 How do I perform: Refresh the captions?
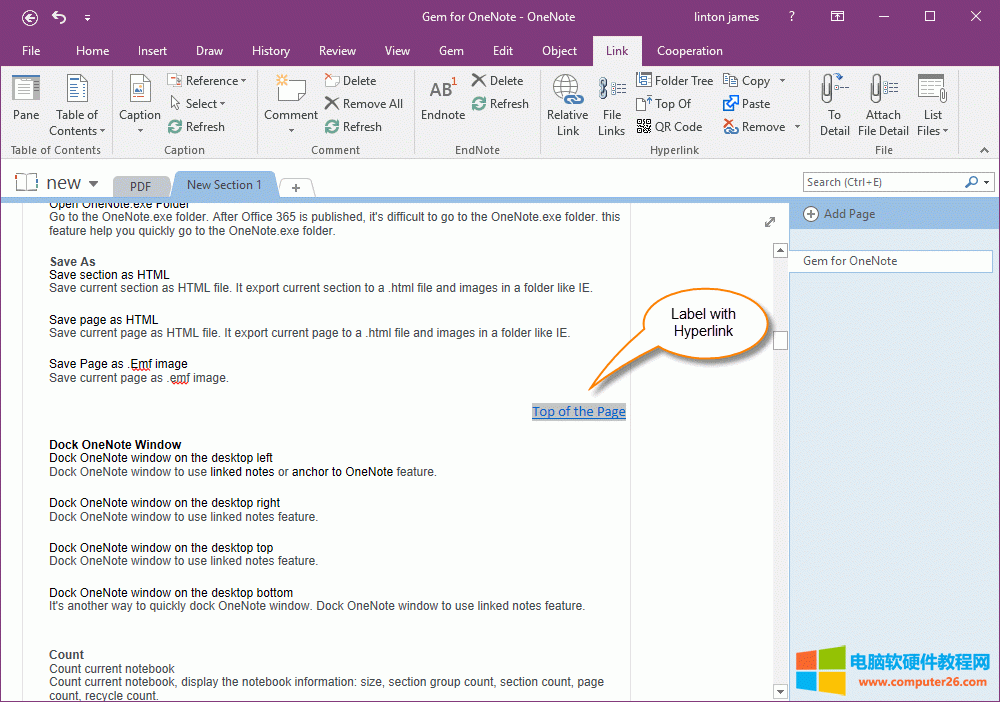click(x=196, y=127)
